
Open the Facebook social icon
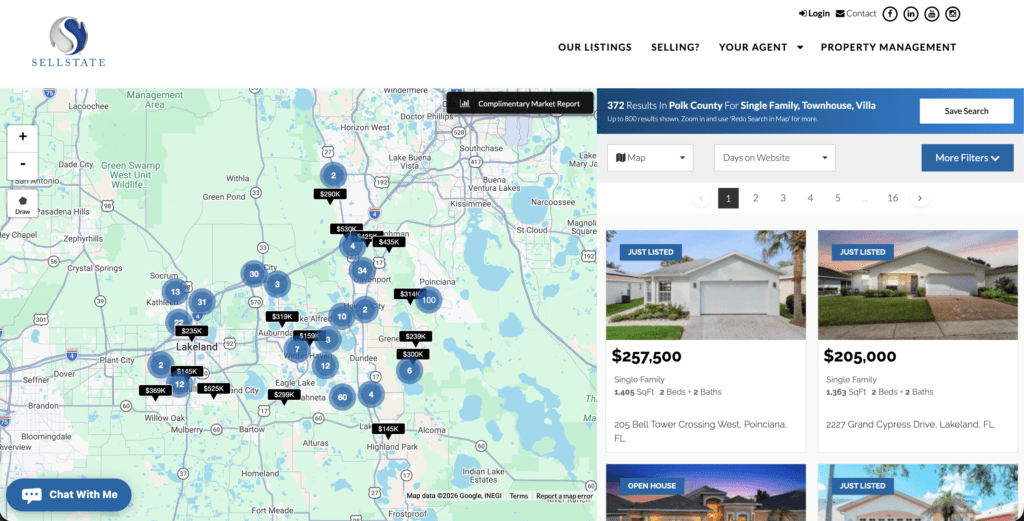[x=889, y=14]
